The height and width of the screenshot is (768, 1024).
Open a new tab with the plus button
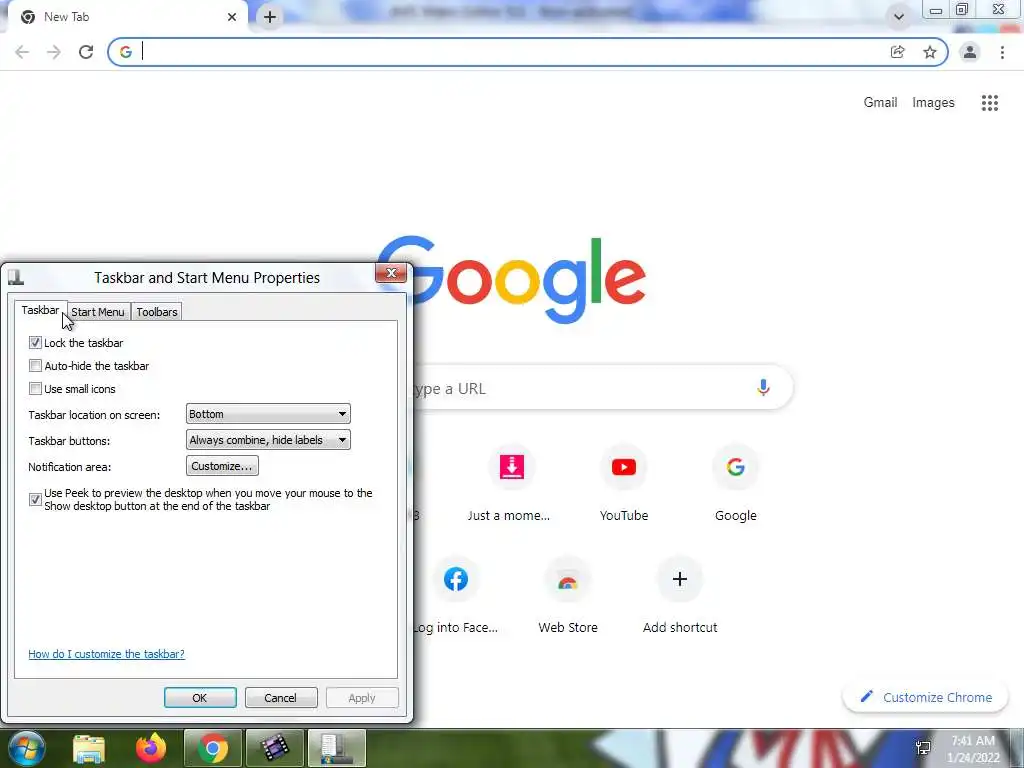[270, 17]
